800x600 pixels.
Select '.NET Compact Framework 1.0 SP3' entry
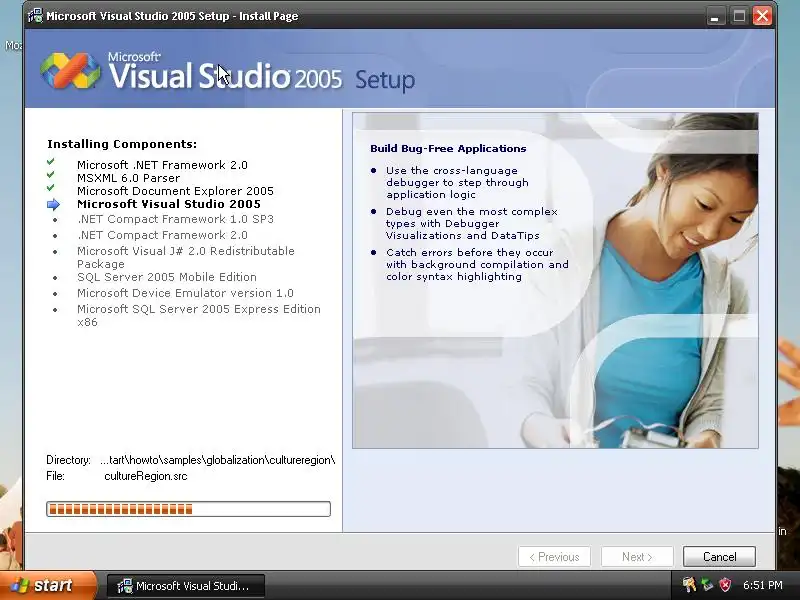(x=176, y=219)
